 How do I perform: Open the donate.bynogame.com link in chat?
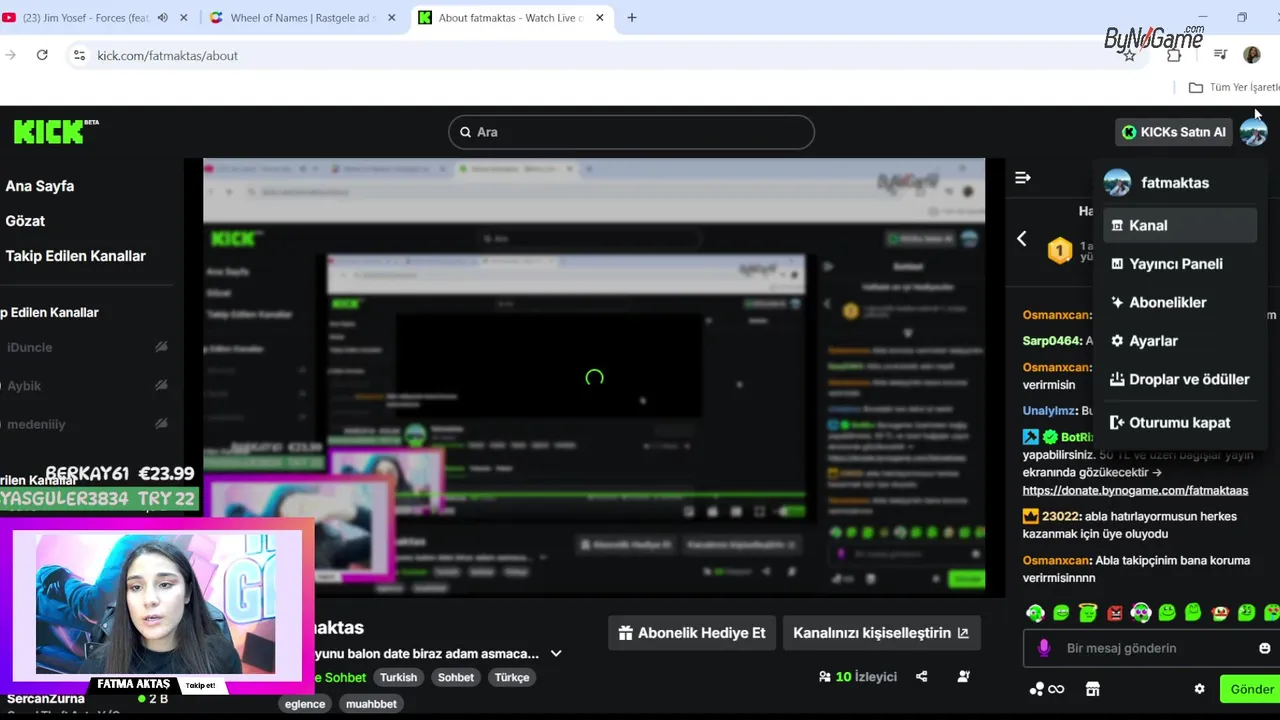(x=1135, y=490)
